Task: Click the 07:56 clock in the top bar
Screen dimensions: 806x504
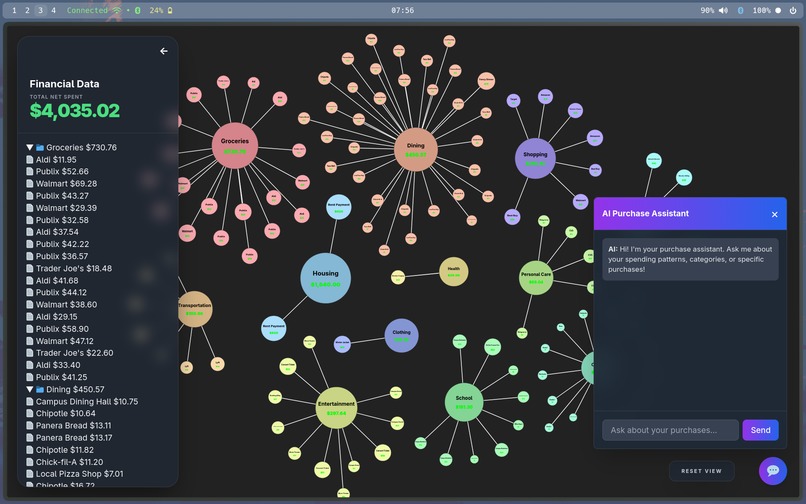Action: tap(402, 10)
